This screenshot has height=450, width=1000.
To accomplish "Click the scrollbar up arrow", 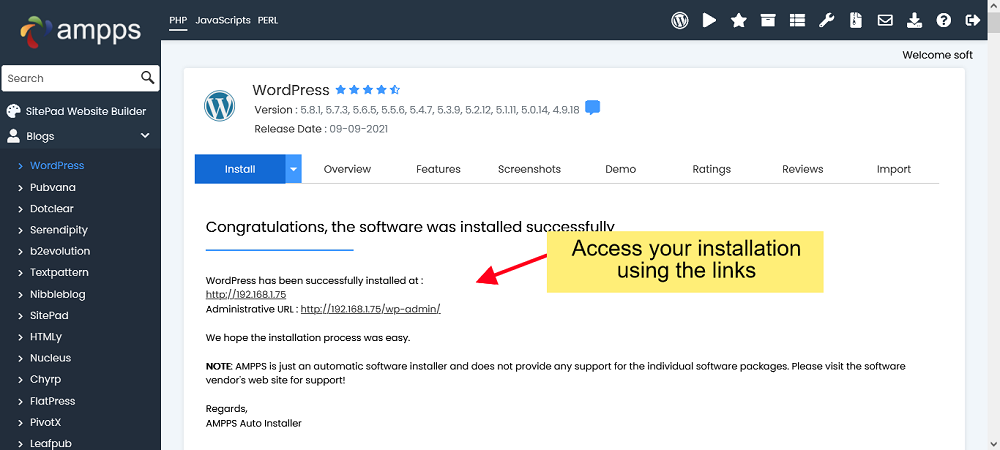I will tap(994, 4).
